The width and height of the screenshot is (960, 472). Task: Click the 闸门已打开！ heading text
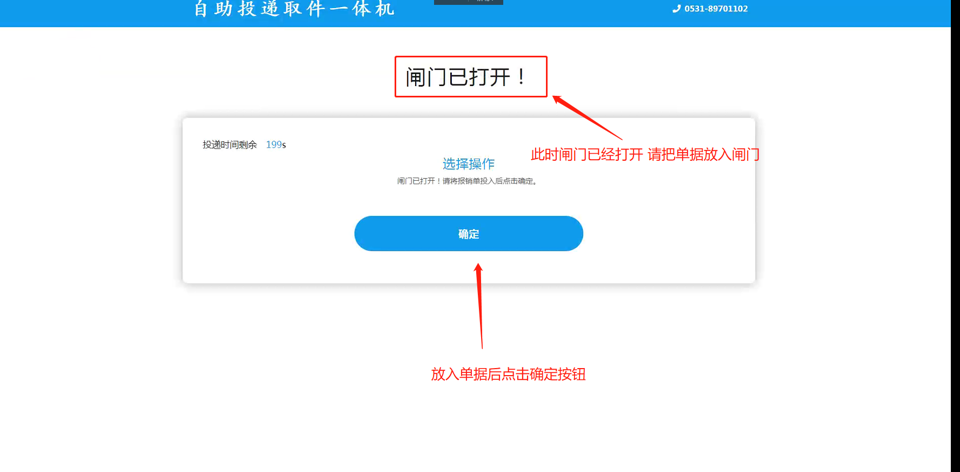pyautogui.click(x=467, y=77)
